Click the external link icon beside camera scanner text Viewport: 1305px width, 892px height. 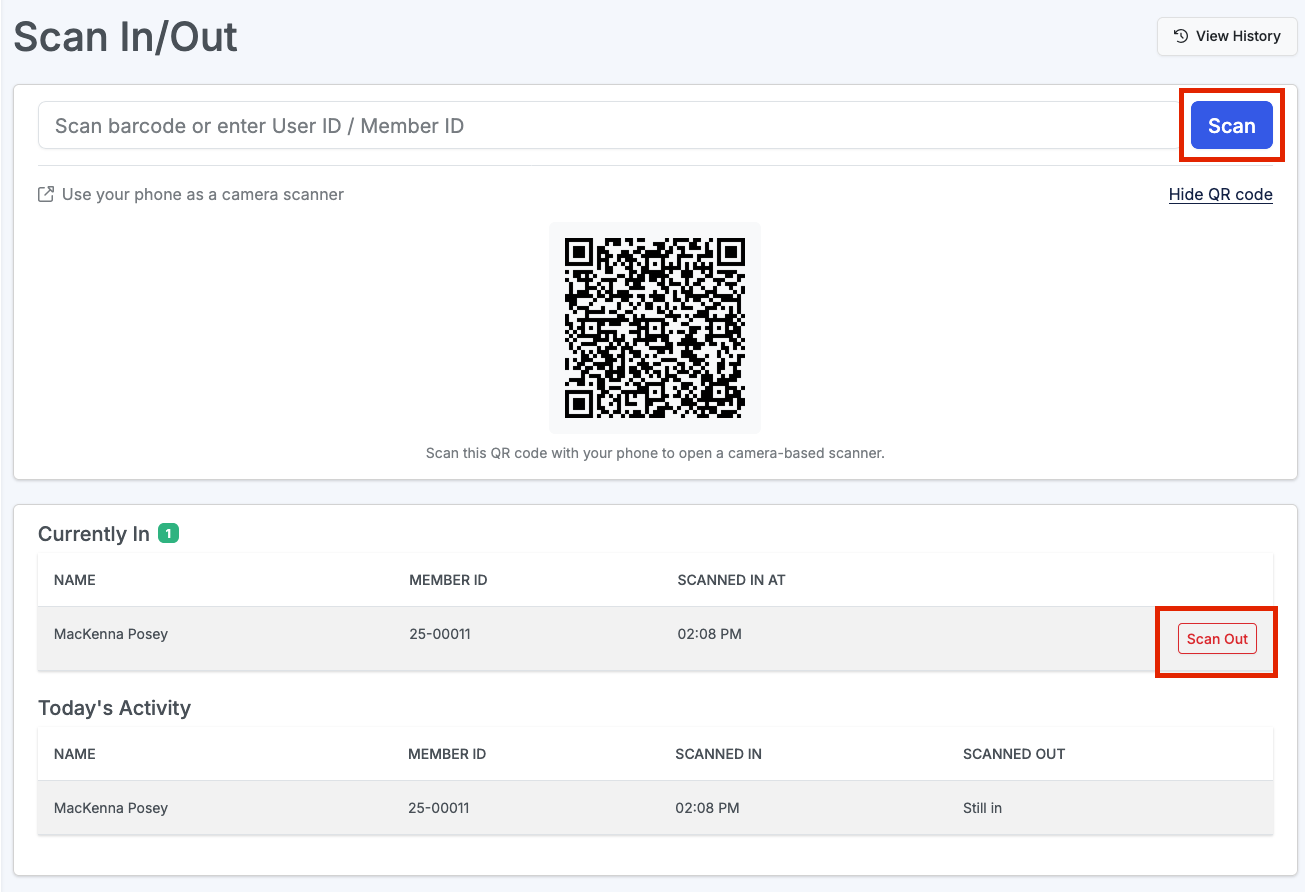coord(46,194)
